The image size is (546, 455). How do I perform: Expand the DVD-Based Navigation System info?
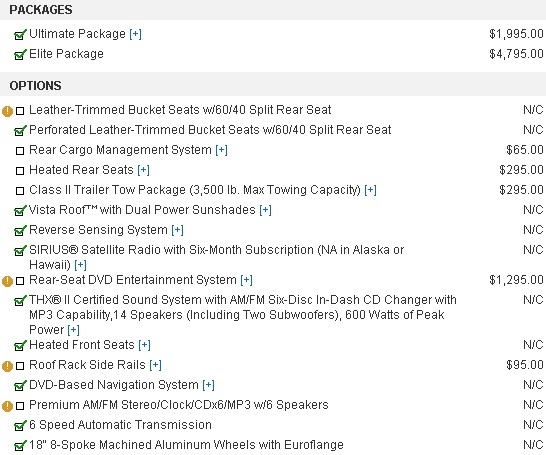click(x=209, y=385)
